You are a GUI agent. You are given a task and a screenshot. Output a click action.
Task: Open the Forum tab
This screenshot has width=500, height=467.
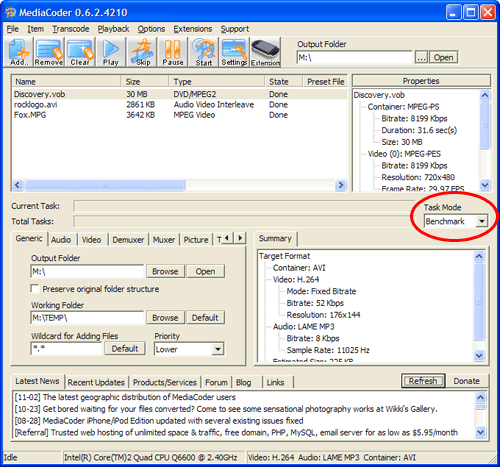(x=216, y=382)
